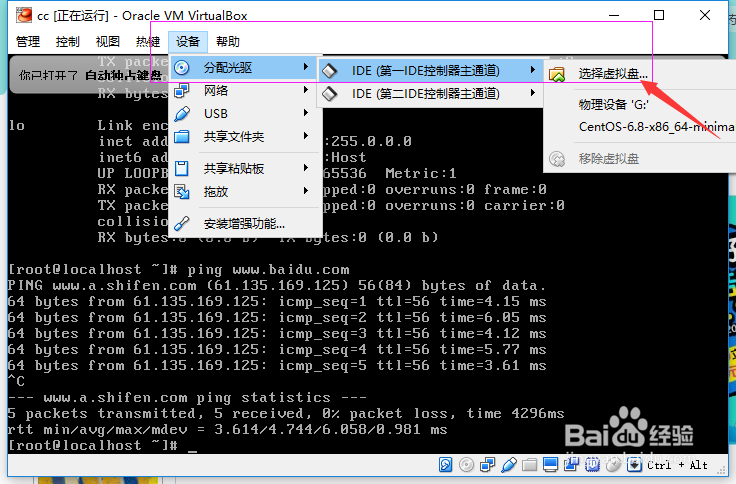
Task: Click the keyboard capture arrow status icon
Action: [x=634, y=465]
